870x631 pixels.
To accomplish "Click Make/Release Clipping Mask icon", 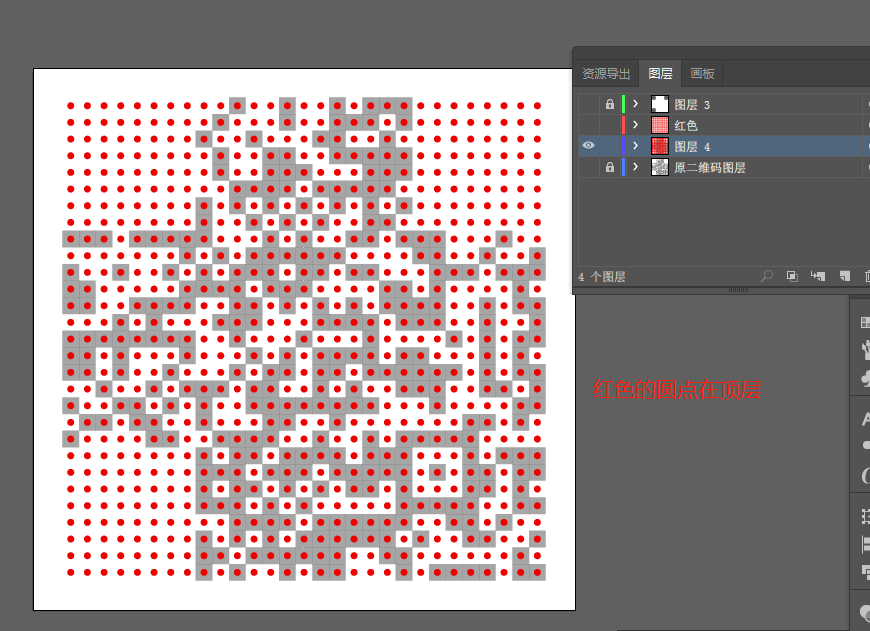I will [792, 276].
